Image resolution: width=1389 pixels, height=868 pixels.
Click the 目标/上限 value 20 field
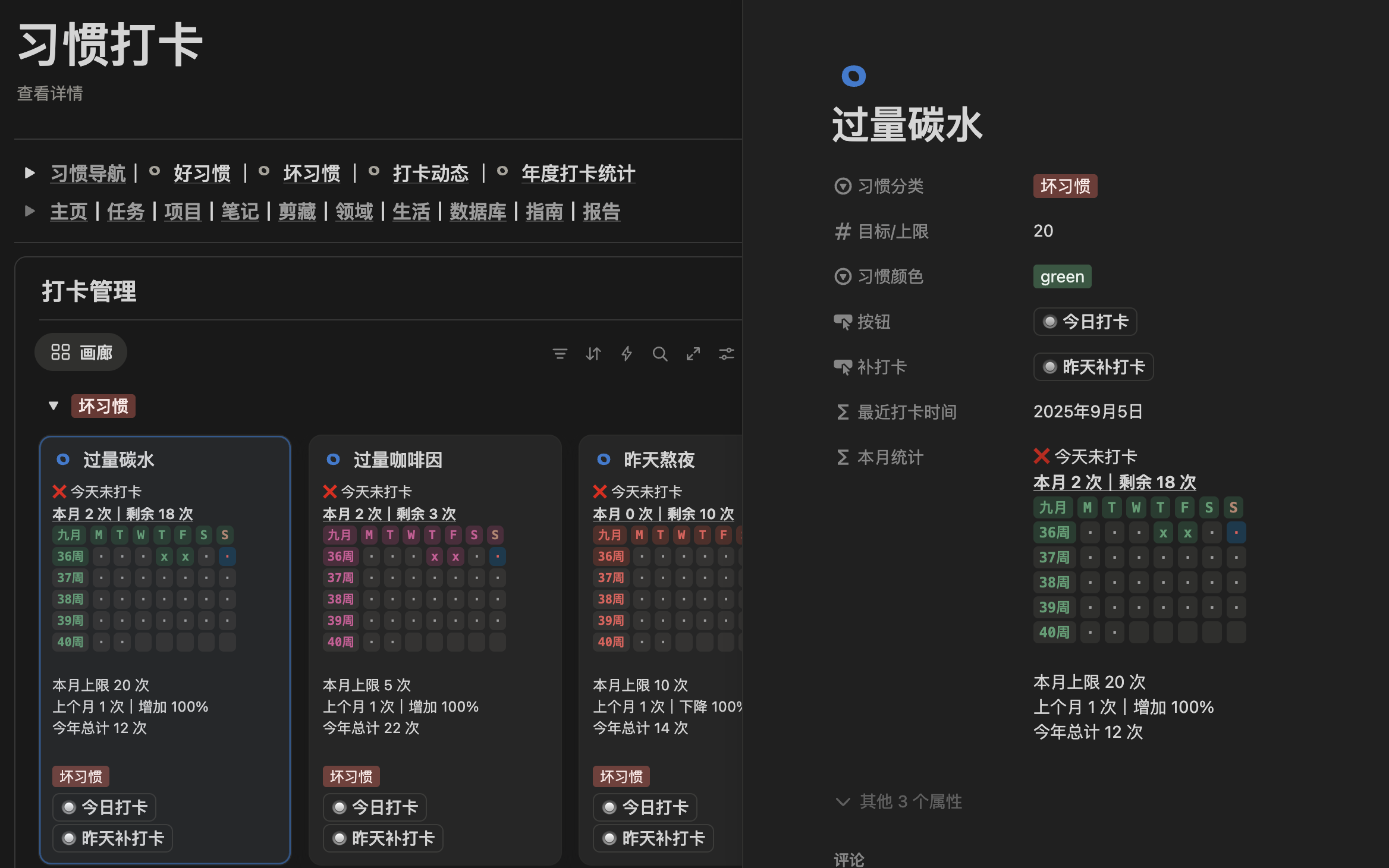tap(1043, 231)
